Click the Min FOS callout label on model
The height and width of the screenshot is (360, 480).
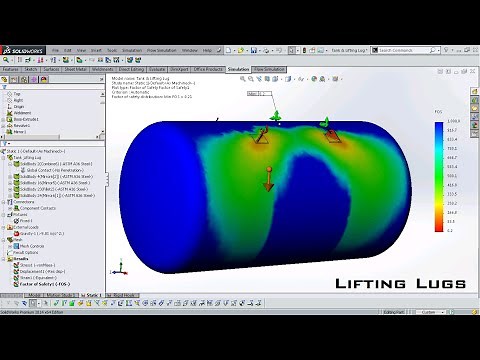tap(259, 94)
